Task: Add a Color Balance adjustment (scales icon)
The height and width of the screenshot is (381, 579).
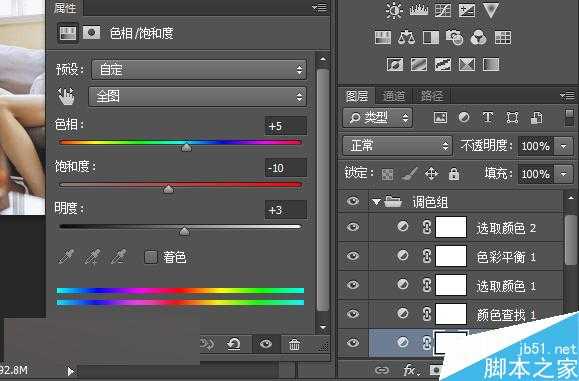Action: pyautogui.click(x=407, y=37)
